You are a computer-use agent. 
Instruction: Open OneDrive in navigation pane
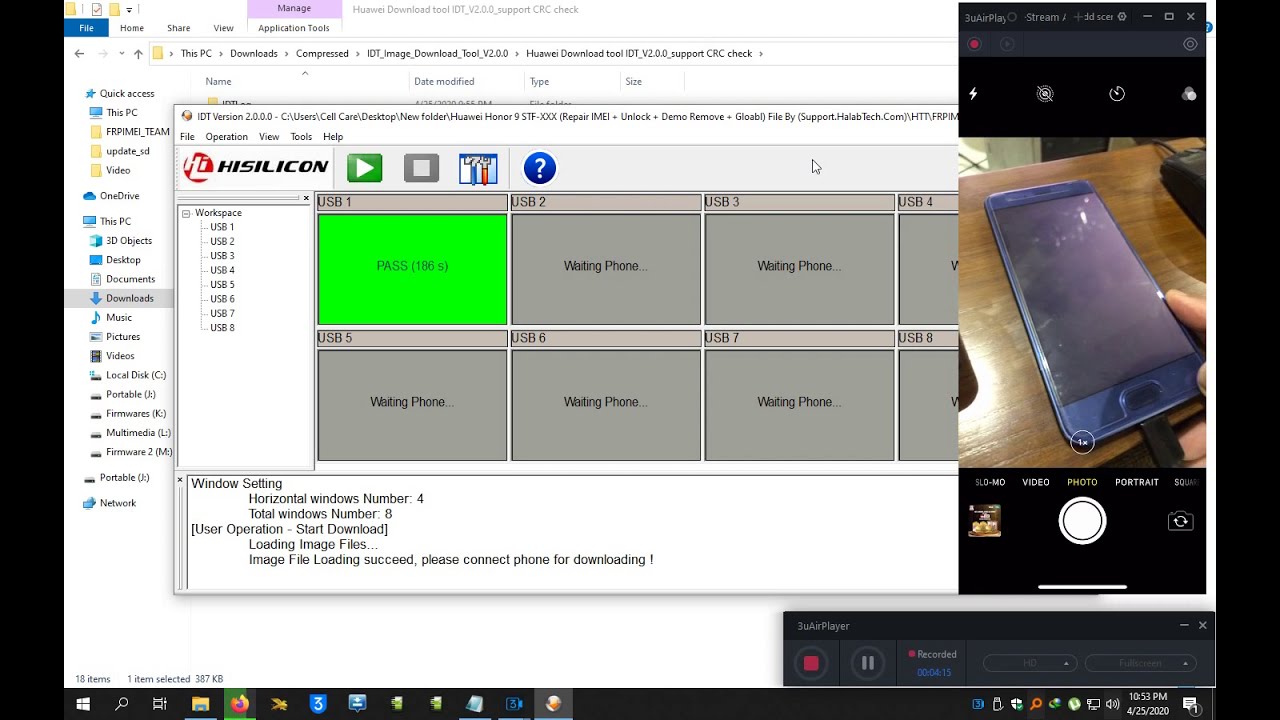[119, 196]
